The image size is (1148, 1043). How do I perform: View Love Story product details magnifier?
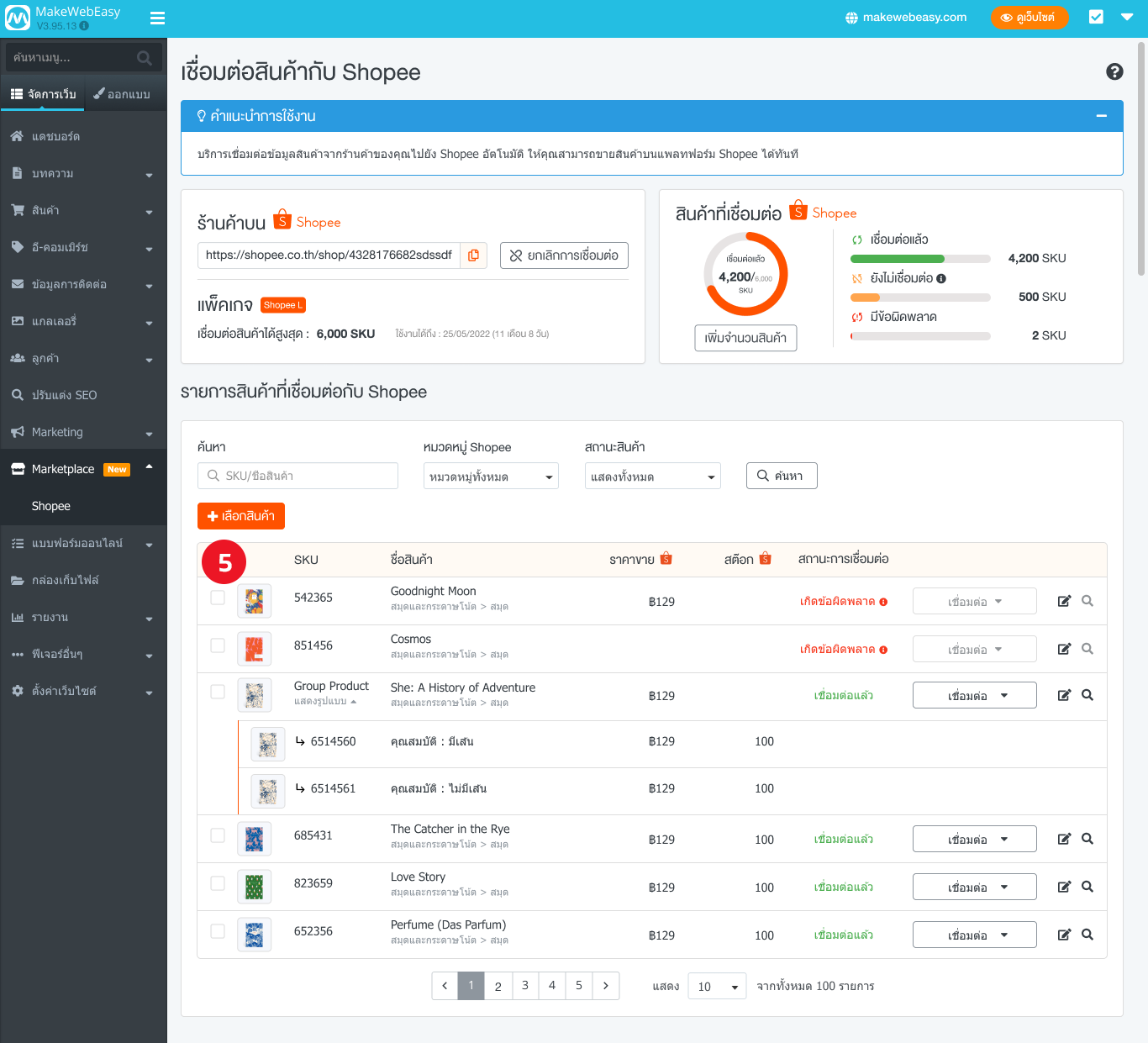tap(1087, 887)
